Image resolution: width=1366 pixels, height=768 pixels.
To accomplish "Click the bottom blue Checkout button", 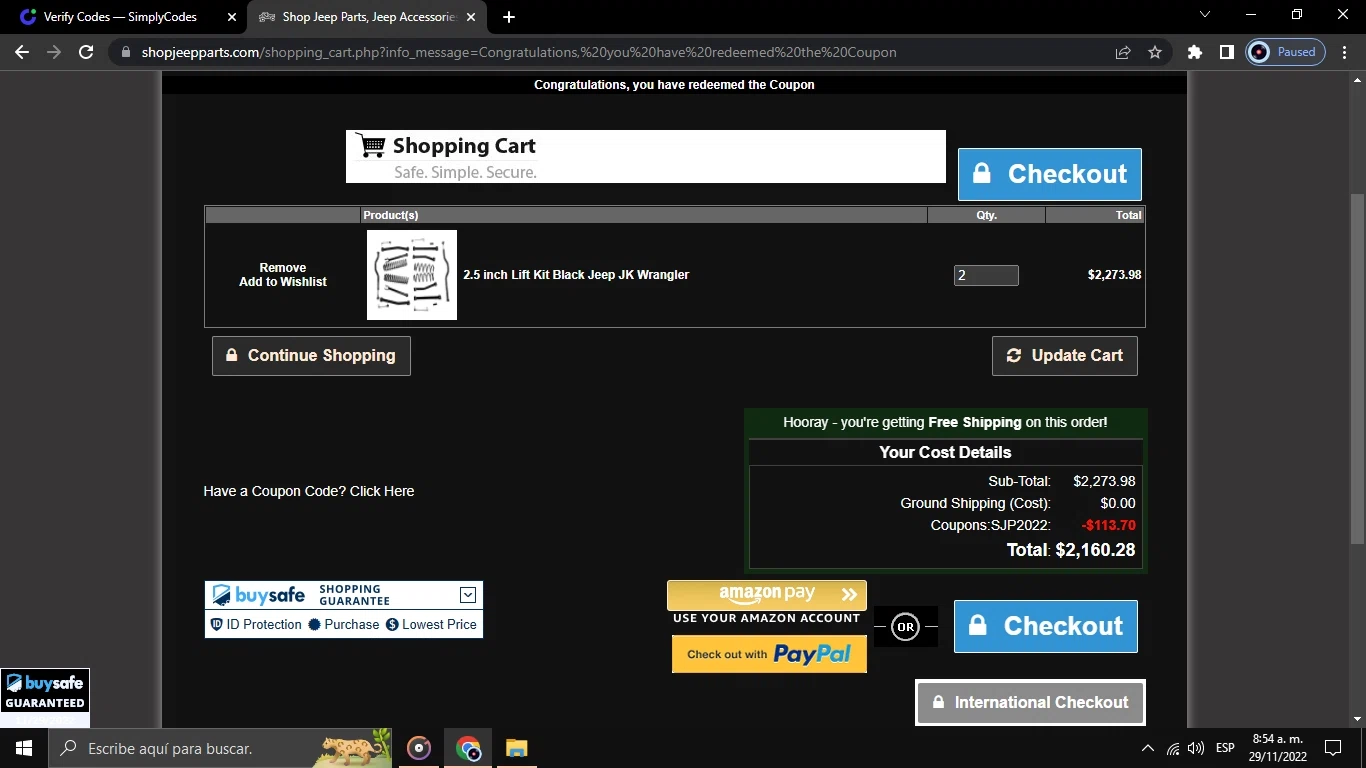I will click(x=1045, y=626).
